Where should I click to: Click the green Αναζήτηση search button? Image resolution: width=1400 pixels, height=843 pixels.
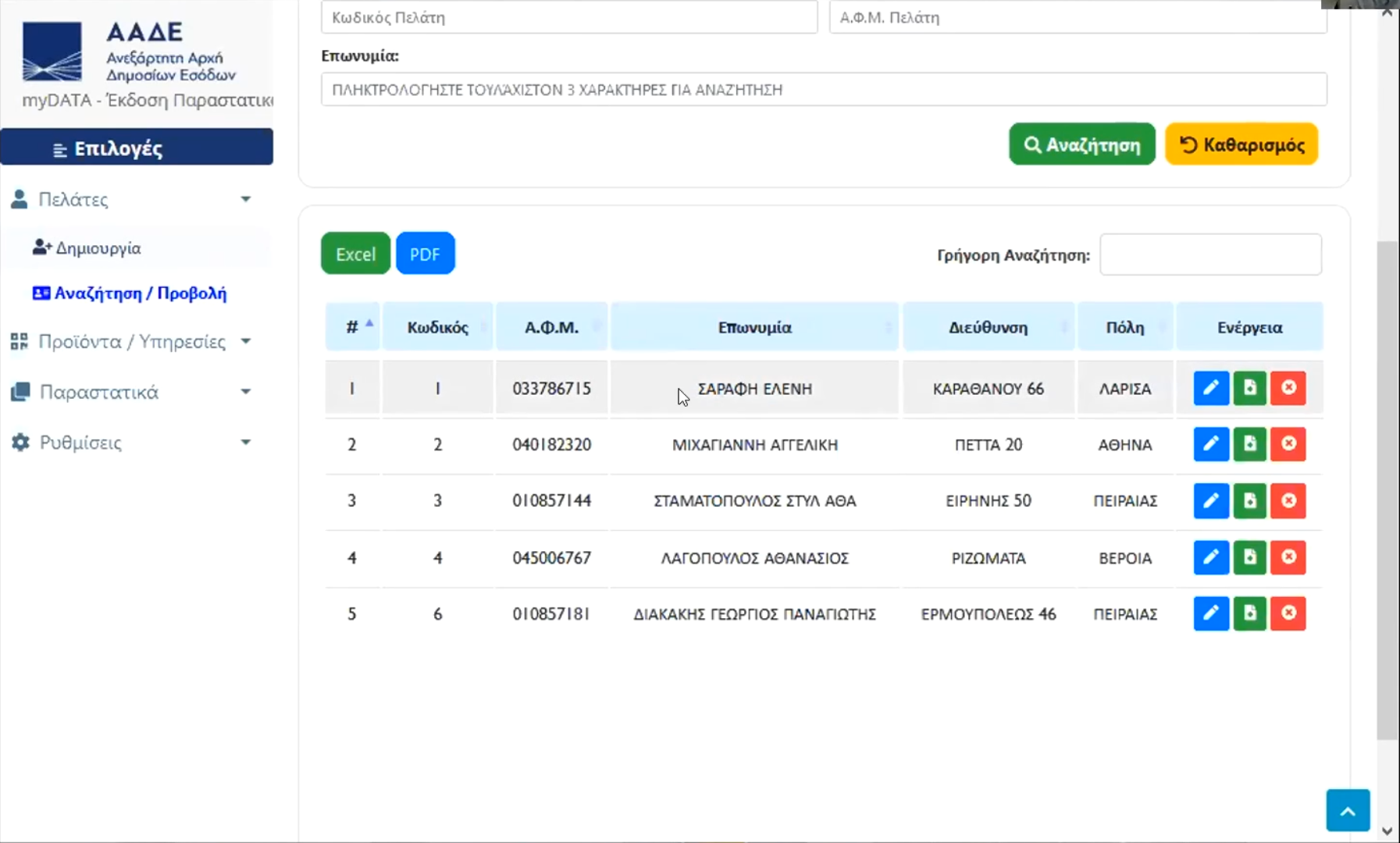pyautogui.click(x=1081, y=144)
